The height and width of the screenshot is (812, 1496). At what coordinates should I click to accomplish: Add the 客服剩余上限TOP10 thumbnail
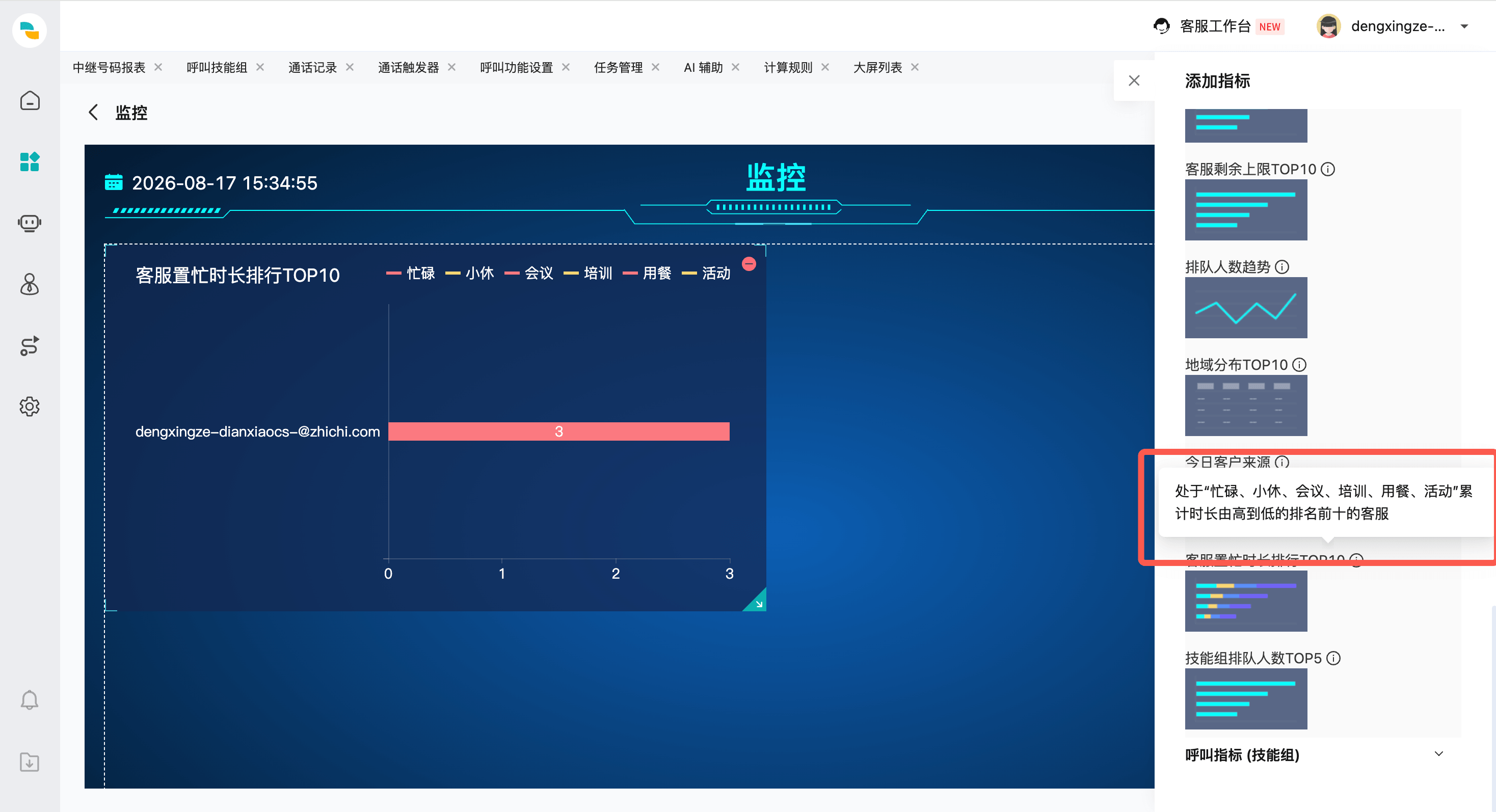click(x=1246, y=209)
